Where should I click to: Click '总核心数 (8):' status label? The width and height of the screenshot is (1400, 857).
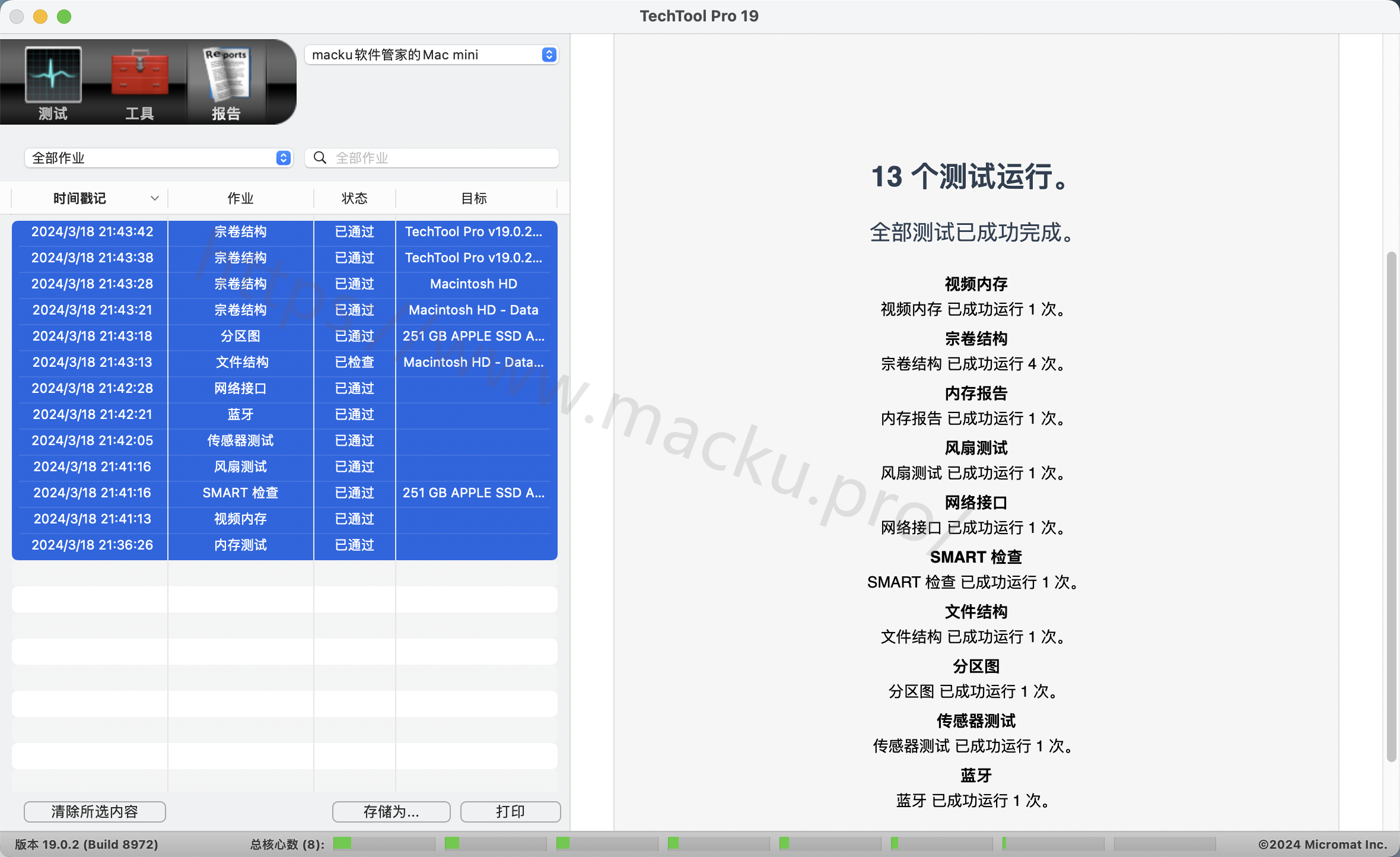288,845
